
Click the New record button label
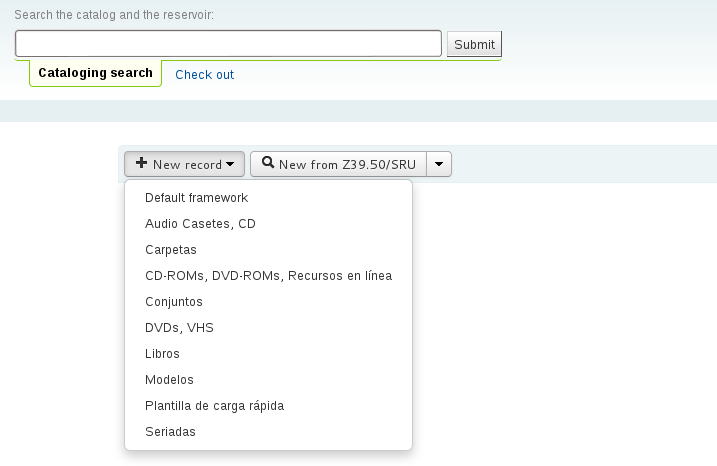click(187, 164)
